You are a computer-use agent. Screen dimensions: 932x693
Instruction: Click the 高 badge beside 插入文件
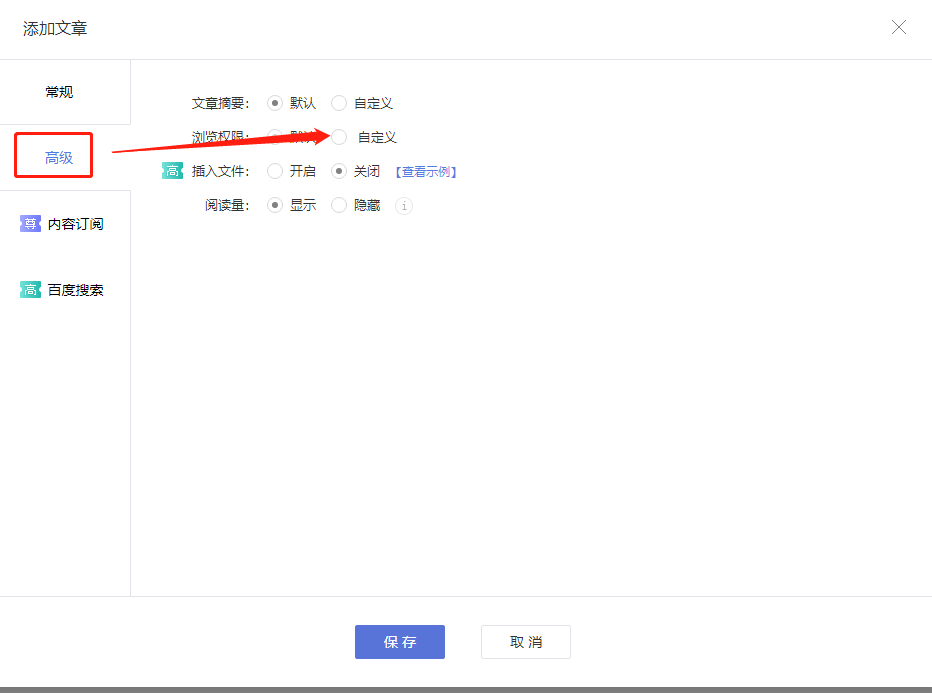pos(172,171)
